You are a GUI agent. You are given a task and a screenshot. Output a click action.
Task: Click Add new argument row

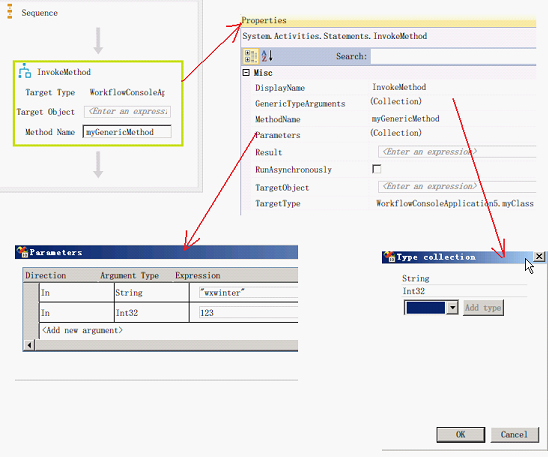tap(82, 330)
